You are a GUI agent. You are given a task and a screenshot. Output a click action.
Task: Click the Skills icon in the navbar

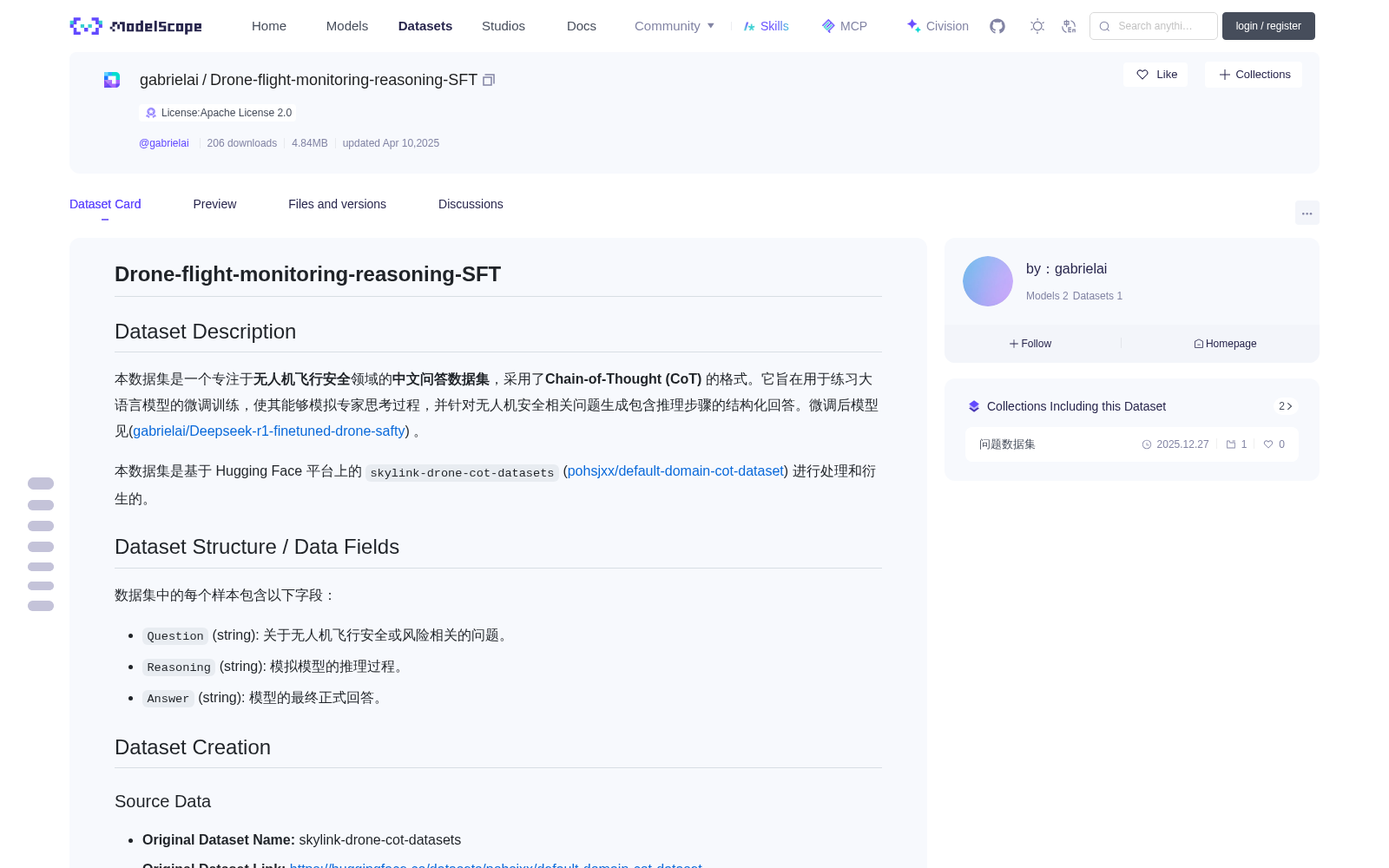tap(749, 26)
